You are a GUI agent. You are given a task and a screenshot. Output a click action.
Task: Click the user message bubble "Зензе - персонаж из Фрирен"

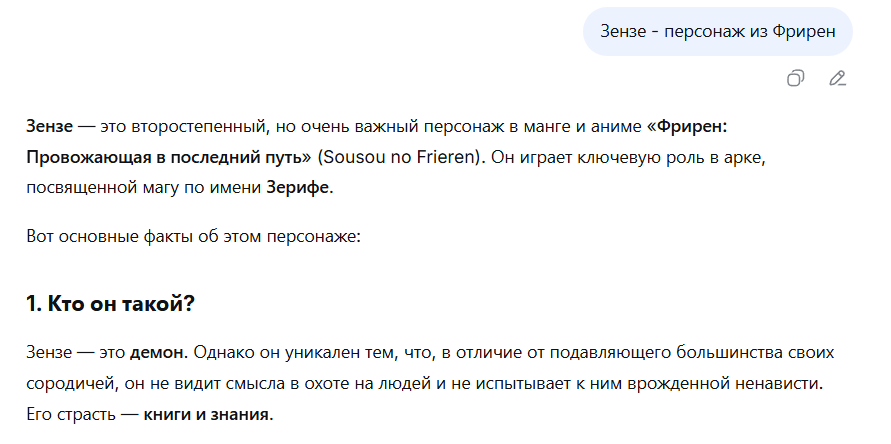tap(718, 31)
